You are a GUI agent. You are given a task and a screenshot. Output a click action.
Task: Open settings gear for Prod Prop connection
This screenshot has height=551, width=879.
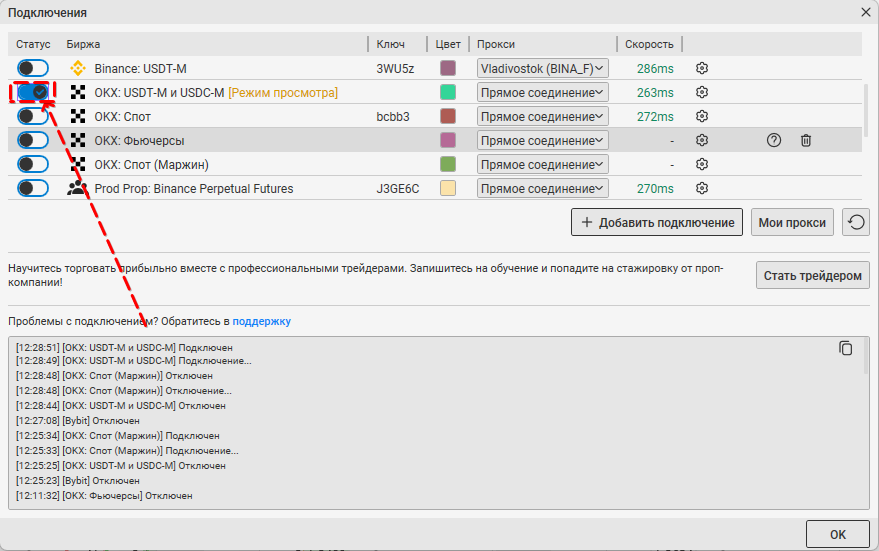click(702, 188)
